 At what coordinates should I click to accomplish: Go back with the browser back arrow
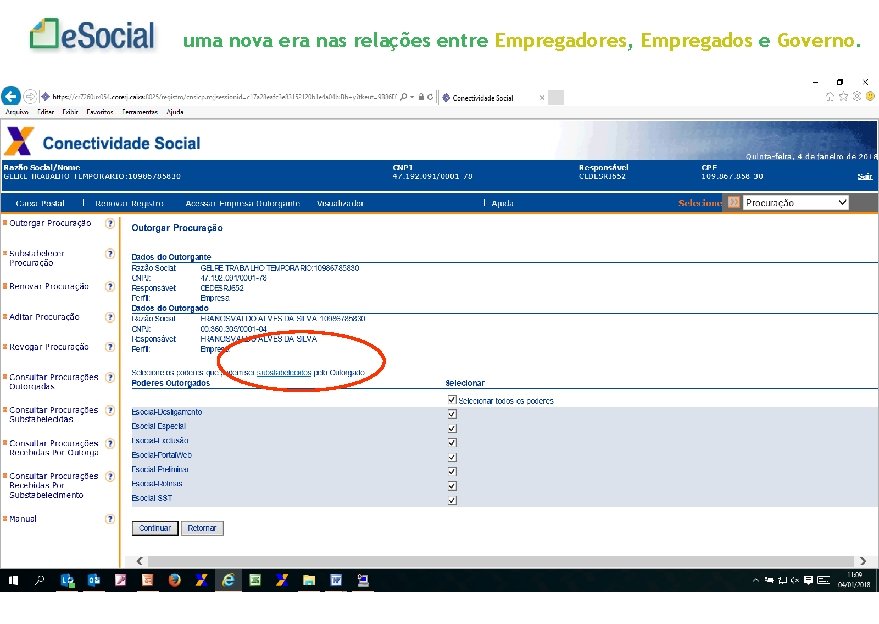(11, 96)
